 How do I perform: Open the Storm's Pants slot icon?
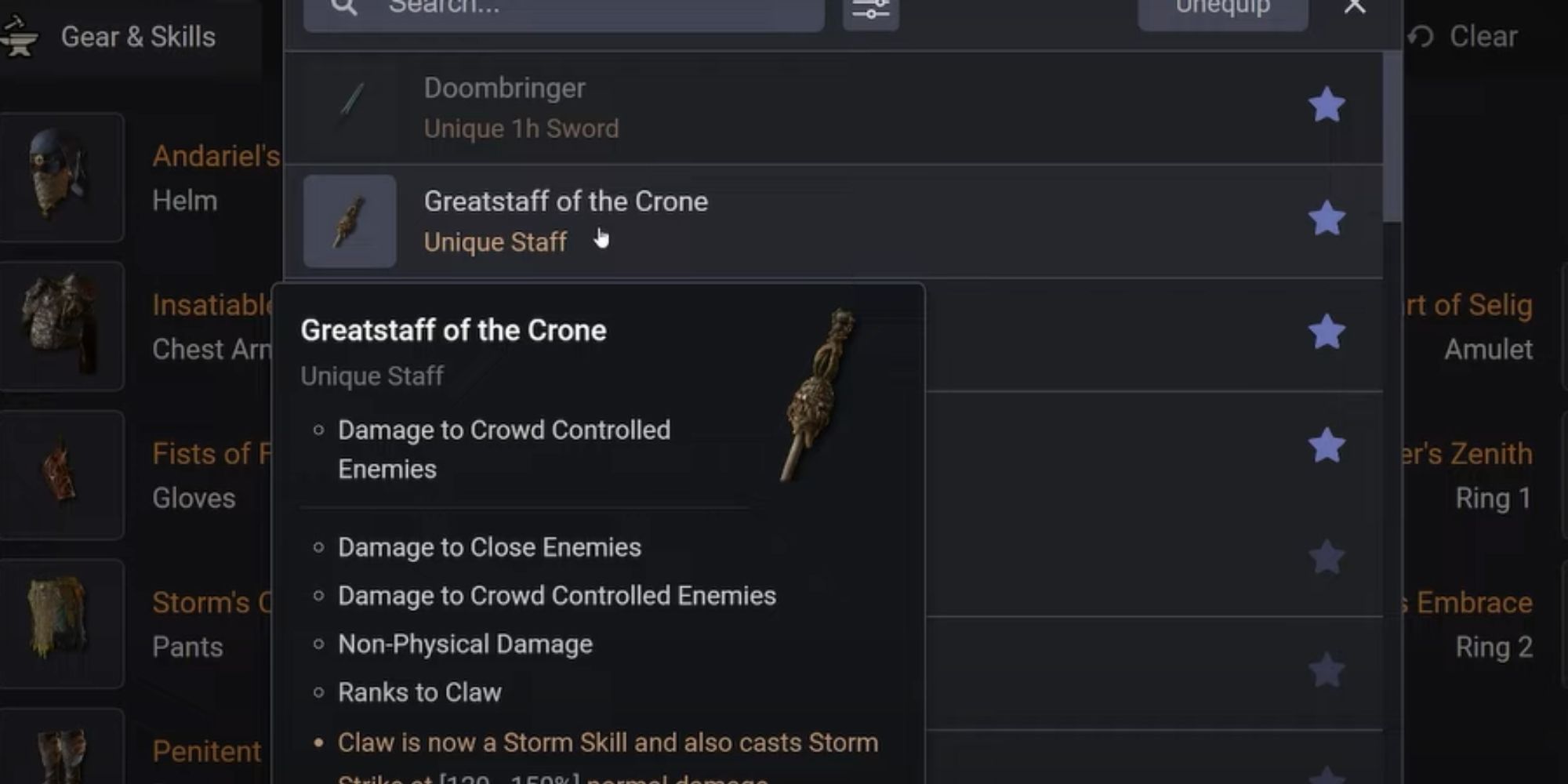(x=61, y=624)
